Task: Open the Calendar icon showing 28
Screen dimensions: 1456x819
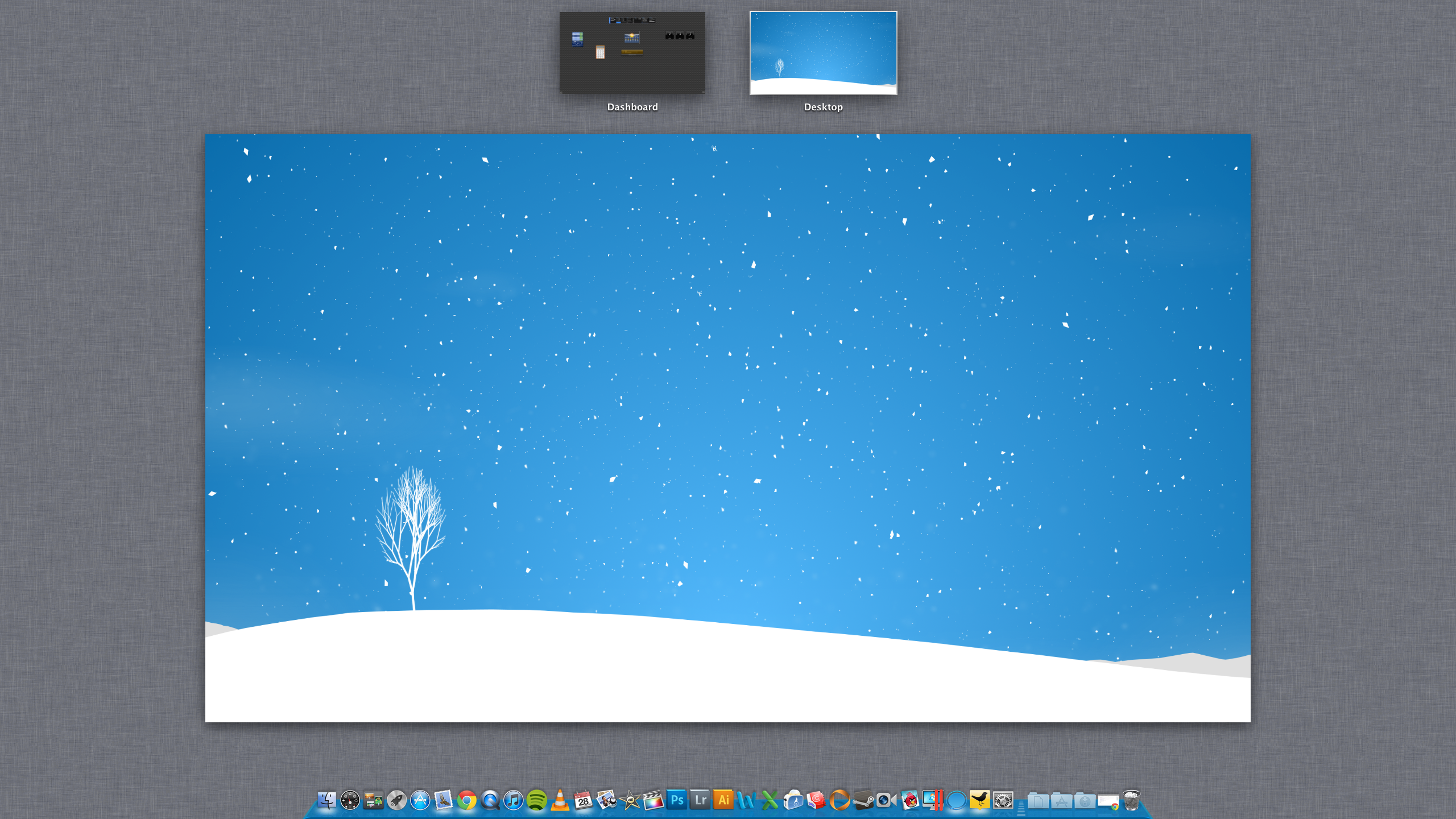Action: 583,800
